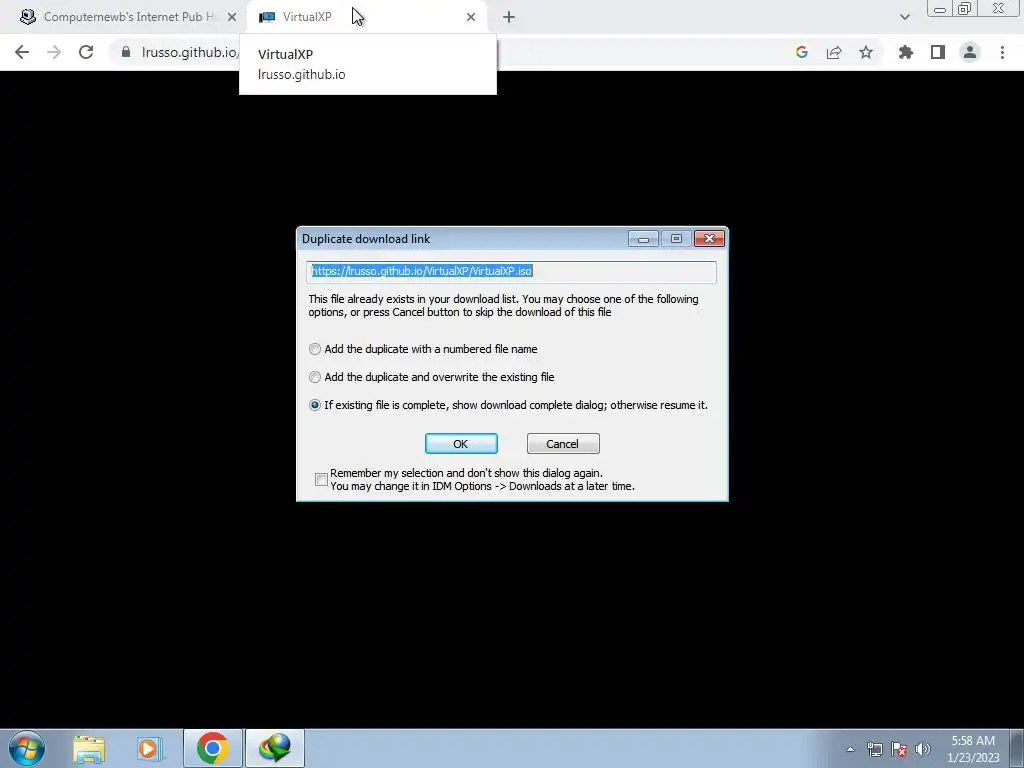
Task: Click the browser address bar URL text
Action: point(190,52)
